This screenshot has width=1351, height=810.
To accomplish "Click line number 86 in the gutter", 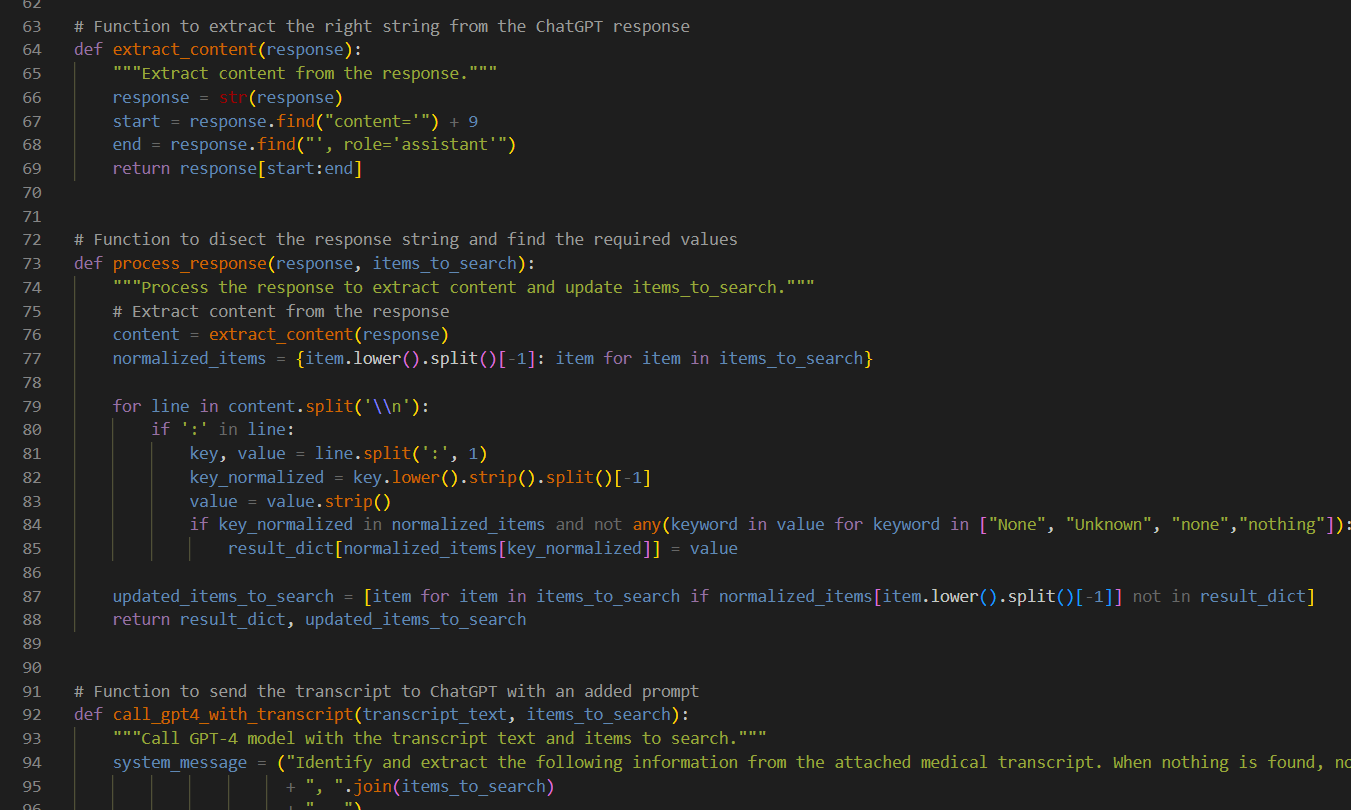I will (31, 573).
